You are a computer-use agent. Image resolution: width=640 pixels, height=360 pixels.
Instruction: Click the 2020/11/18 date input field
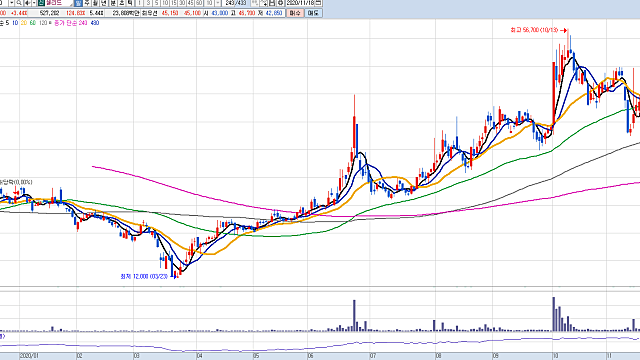(300, 3)
